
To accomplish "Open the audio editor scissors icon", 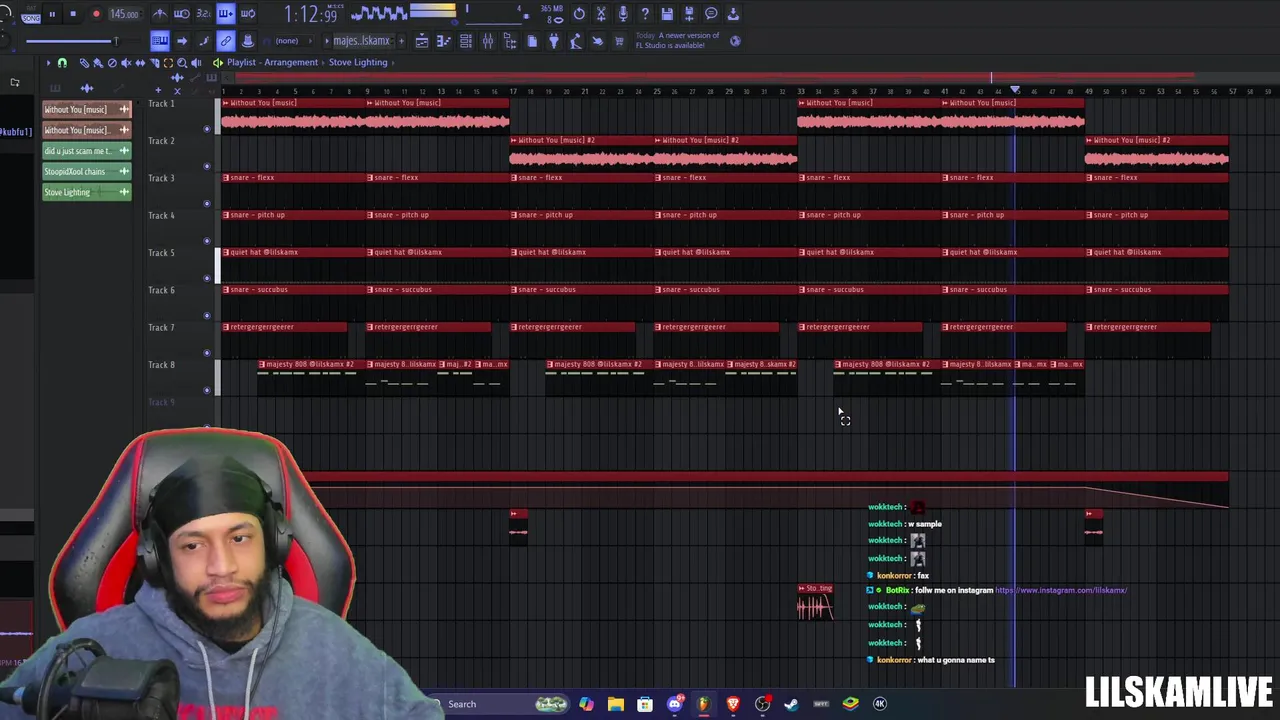I will click(x=601, y=14).
